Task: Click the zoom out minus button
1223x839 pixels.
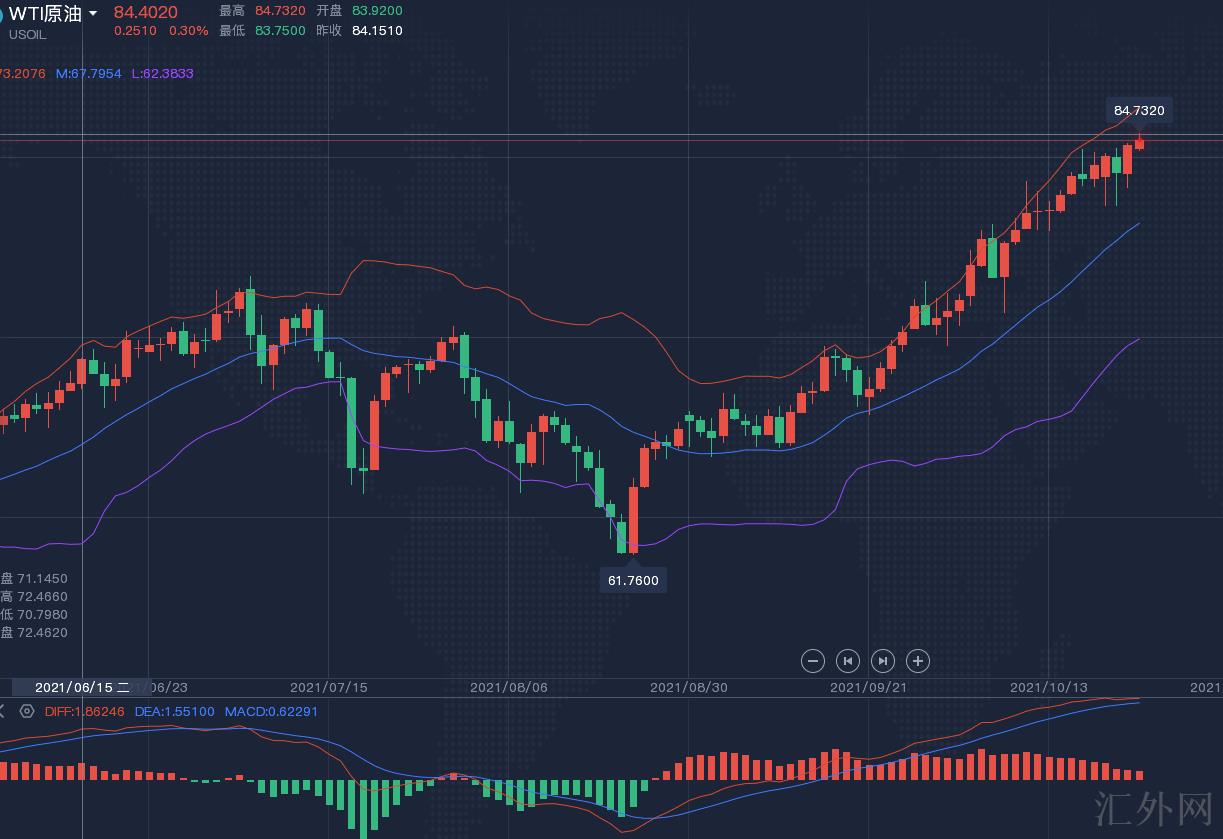Action: (813, 660)
